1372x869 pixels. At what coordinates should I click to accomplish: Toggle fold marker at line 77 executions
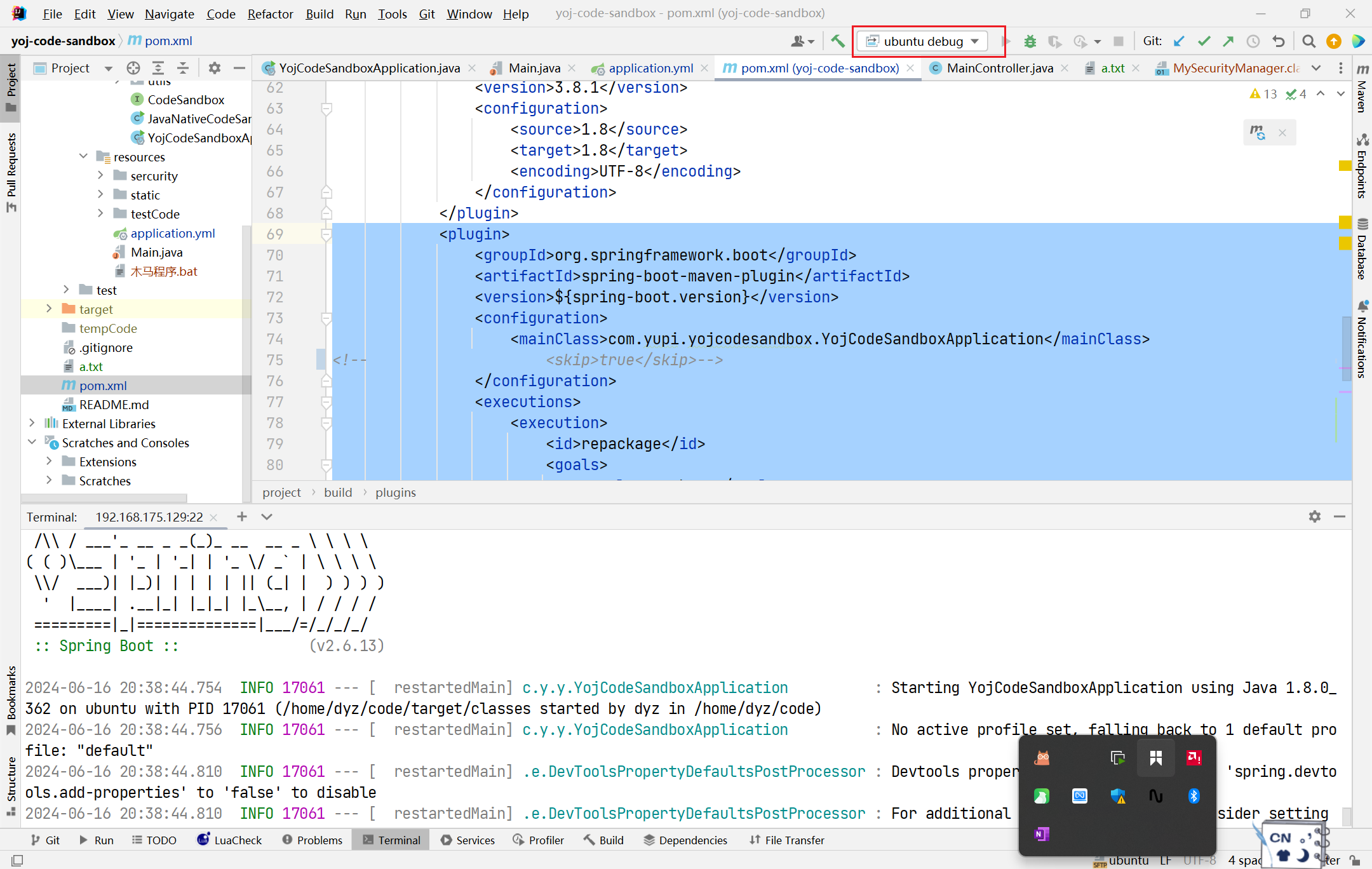(x=326, y=402)
